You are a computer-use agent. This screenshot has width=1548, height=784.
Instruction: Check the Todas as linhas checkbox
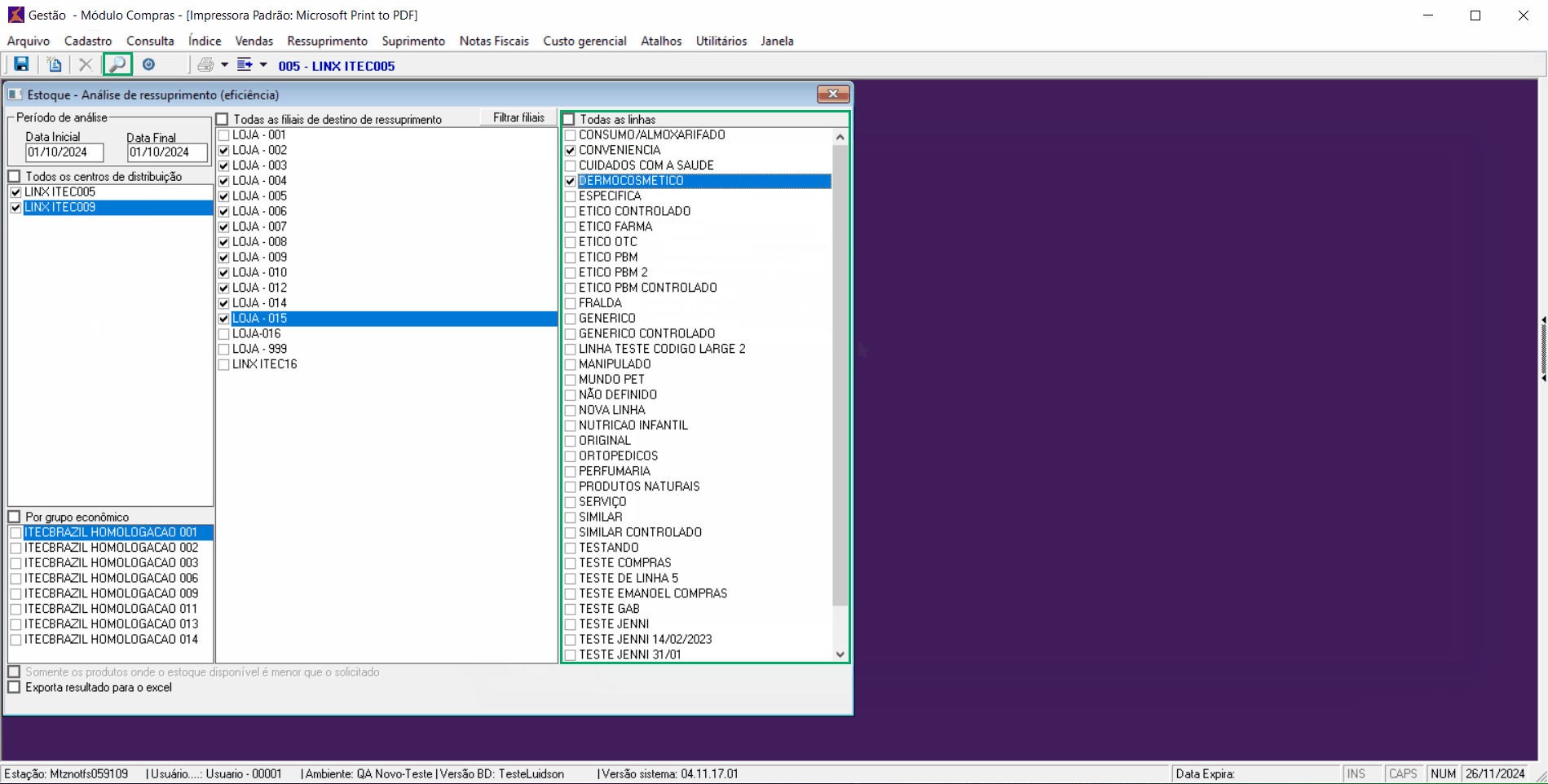coord(569,119)
